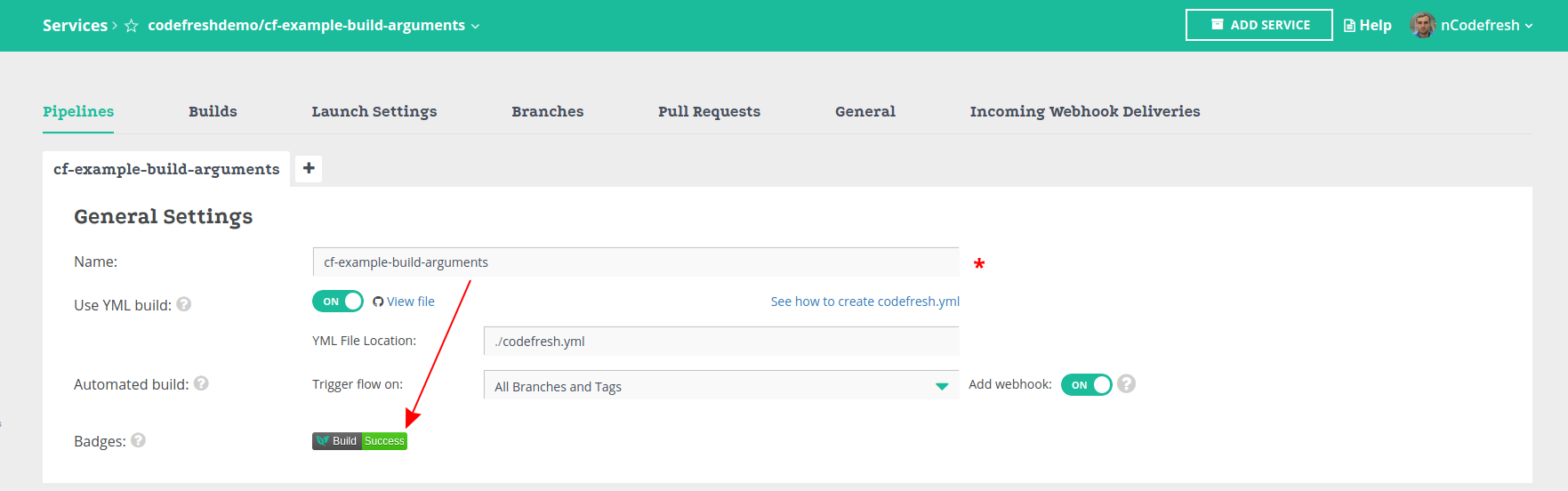Open the View file GitHub link
The width and height of the screenshot is (1568, 491).
[x=404, y=302]
